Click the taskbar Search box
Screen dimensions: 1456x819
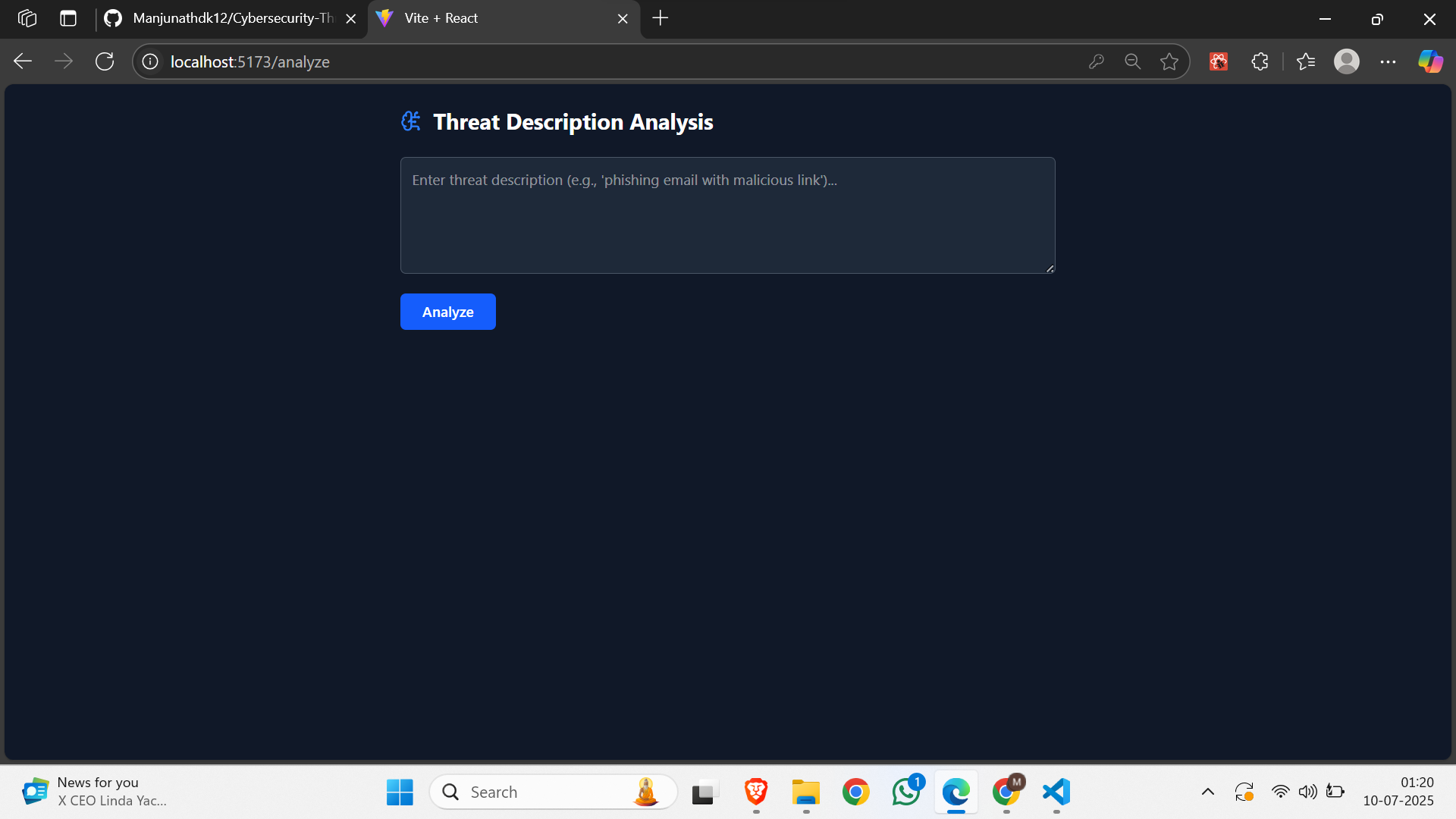click(x=554, y=792)
